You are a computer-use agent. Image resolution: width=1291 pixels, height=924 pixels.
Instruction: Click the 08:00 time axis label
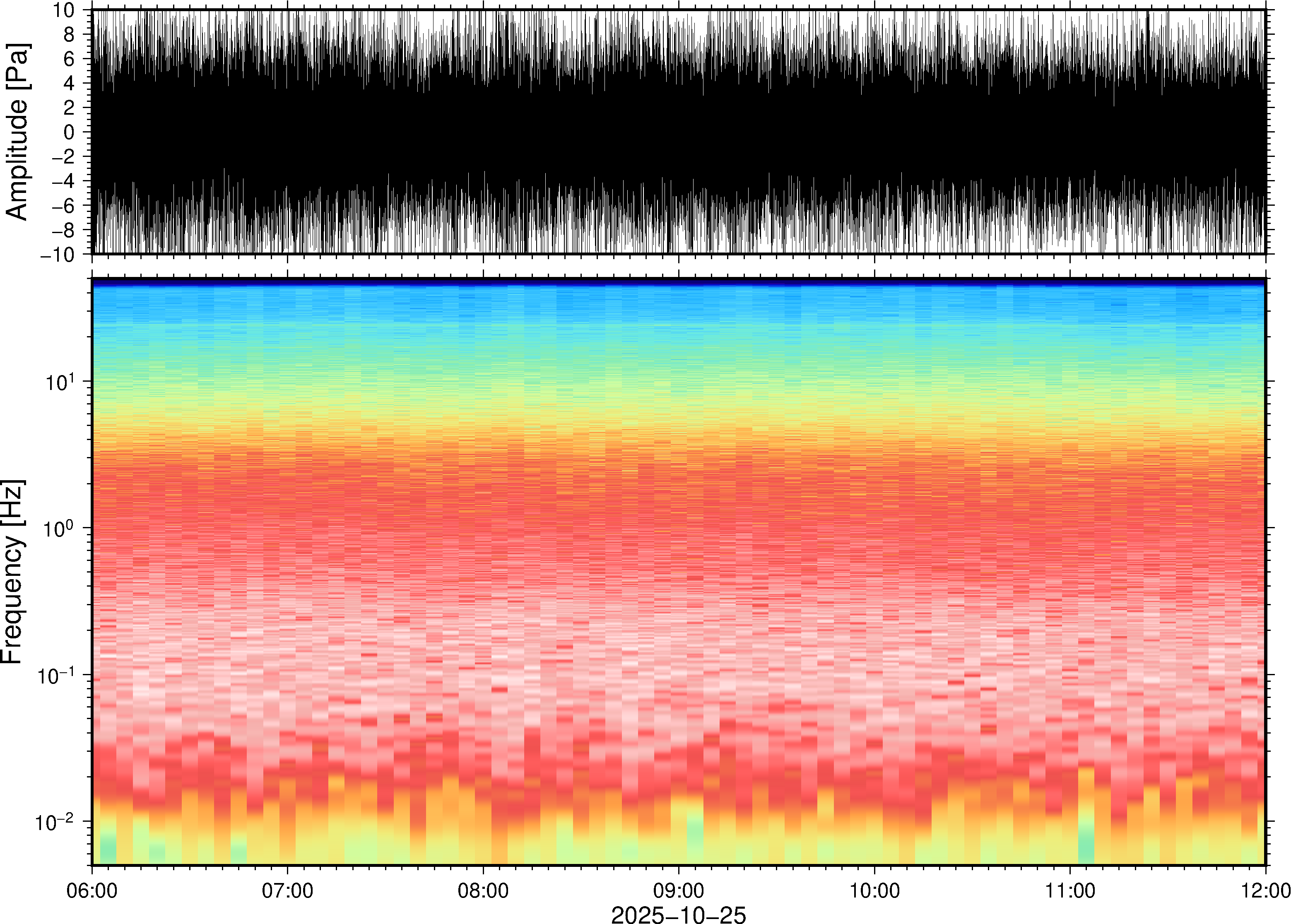click(483, 890)
